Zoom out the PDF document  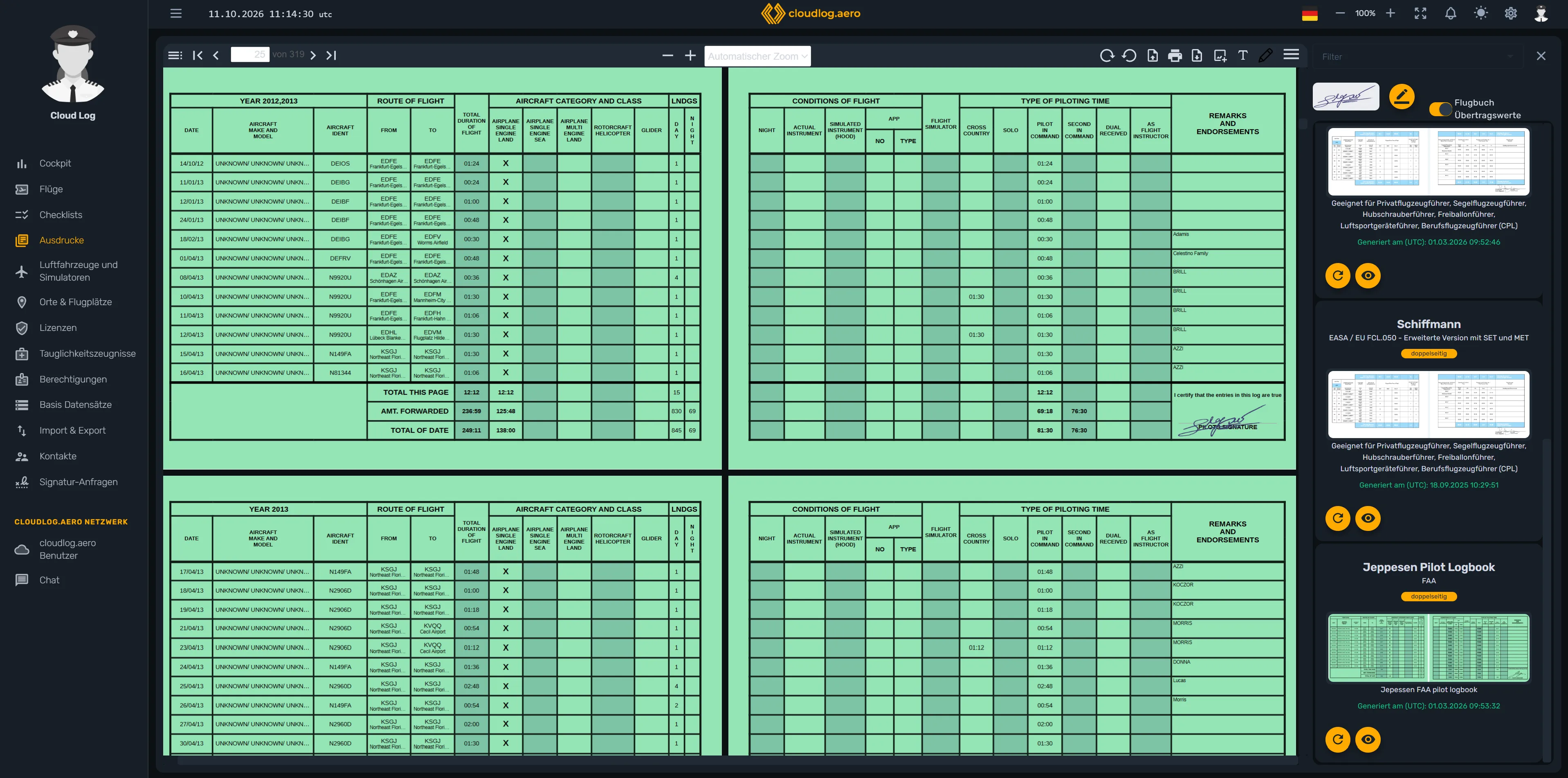pos(668,55)
